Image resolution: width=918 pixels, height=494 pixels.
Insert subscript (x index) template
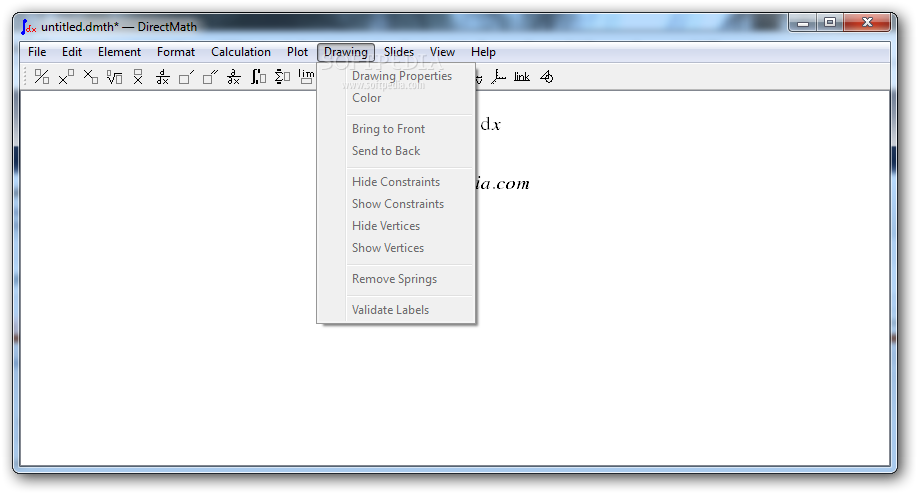pos(90,77)
